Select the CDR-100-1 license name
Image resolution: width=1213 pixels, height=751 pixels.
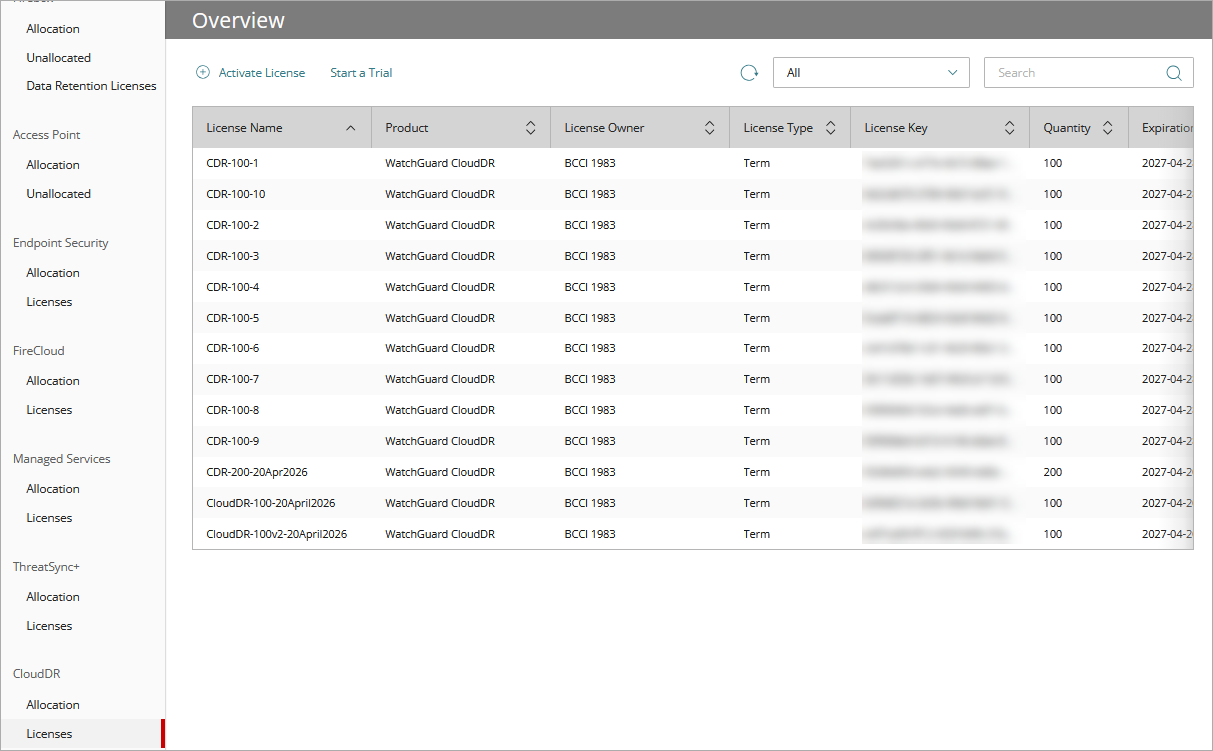pyautogui.click(x=232, y=163)
